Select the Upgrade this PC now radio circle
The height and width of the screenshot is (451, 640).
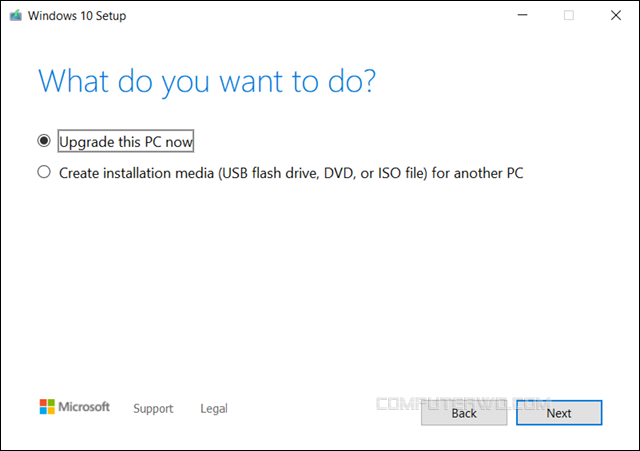(43, 141)
